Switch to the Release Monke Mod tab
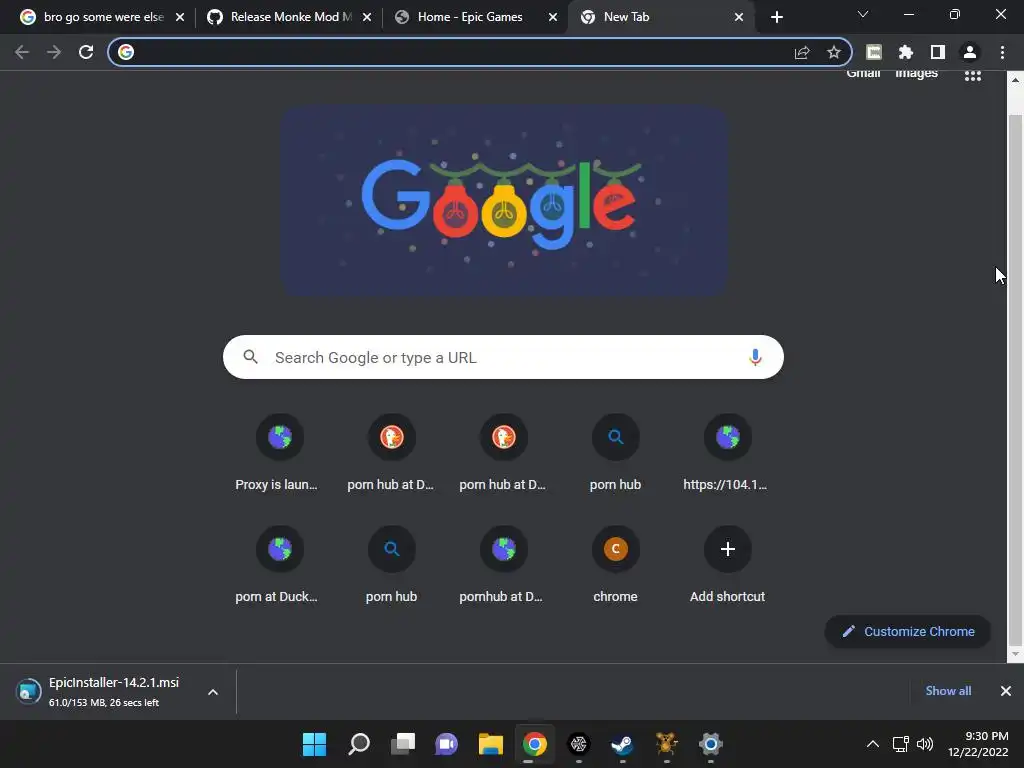This screenshot has height=768, width=1024. point(287,17)
